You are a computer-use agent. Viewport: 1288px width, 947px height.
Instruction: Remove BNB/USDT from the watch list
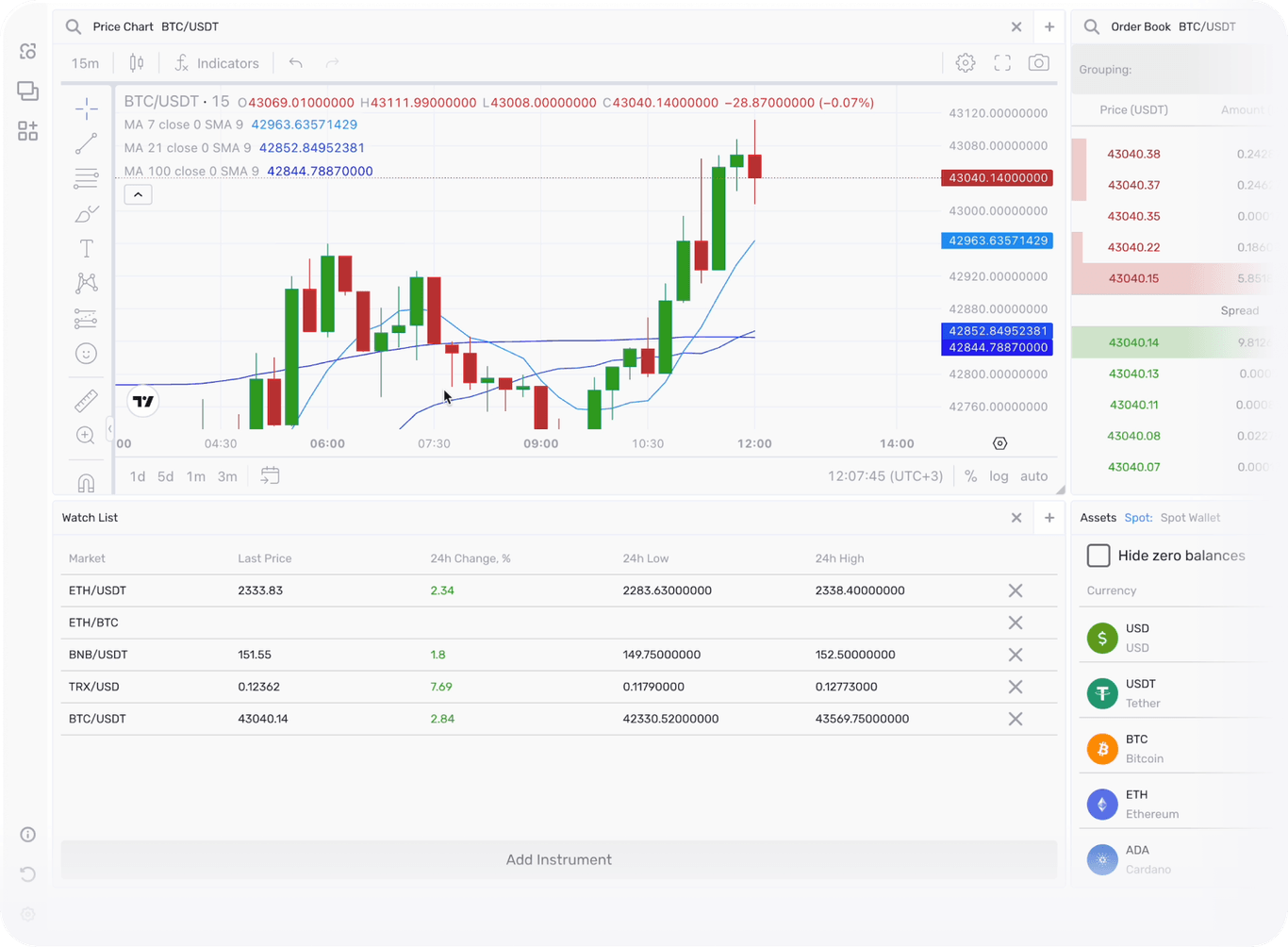point(1016,655)
